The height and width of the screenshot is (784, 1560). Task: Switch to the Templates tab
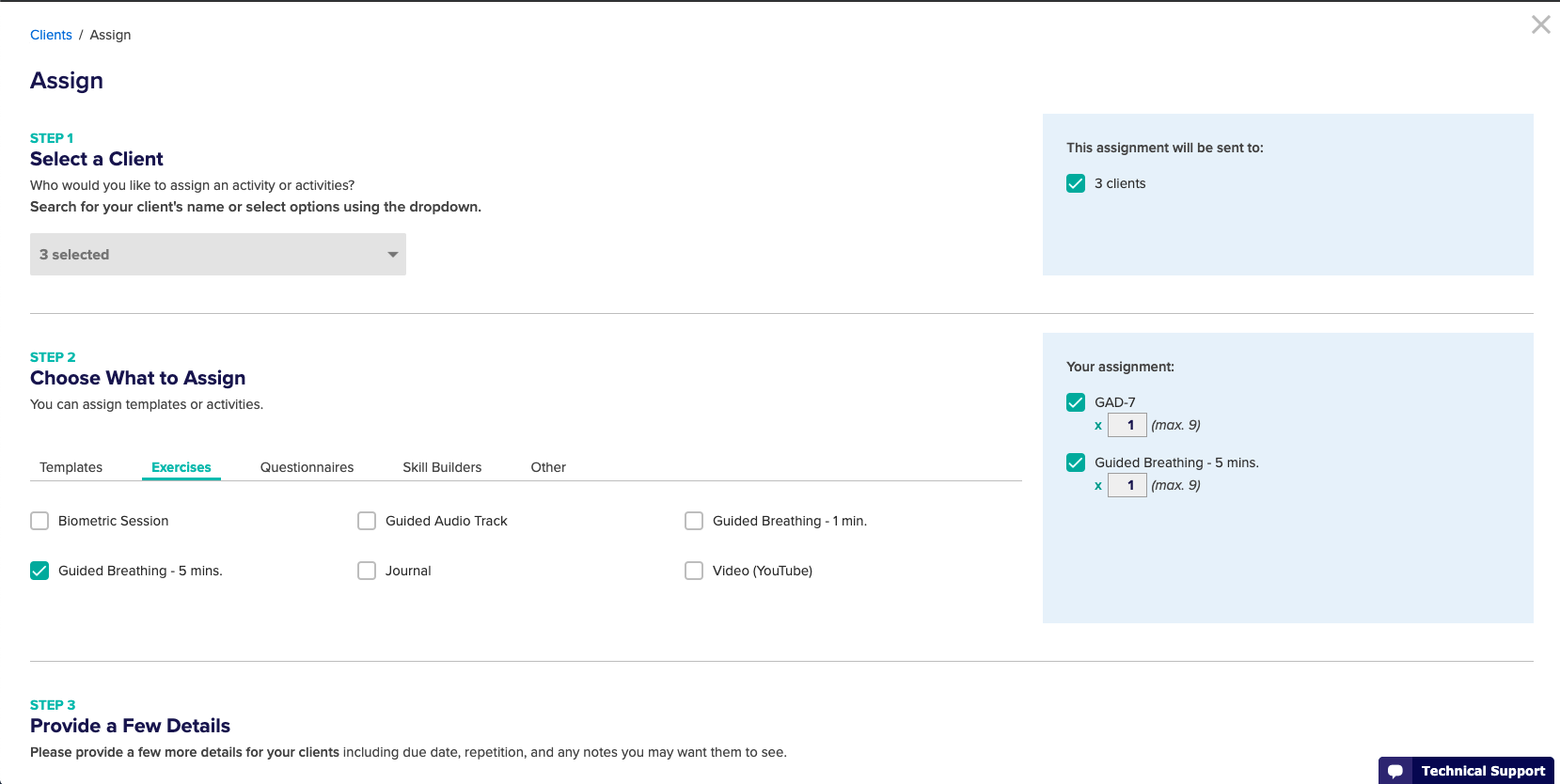[x=71, y=467]
